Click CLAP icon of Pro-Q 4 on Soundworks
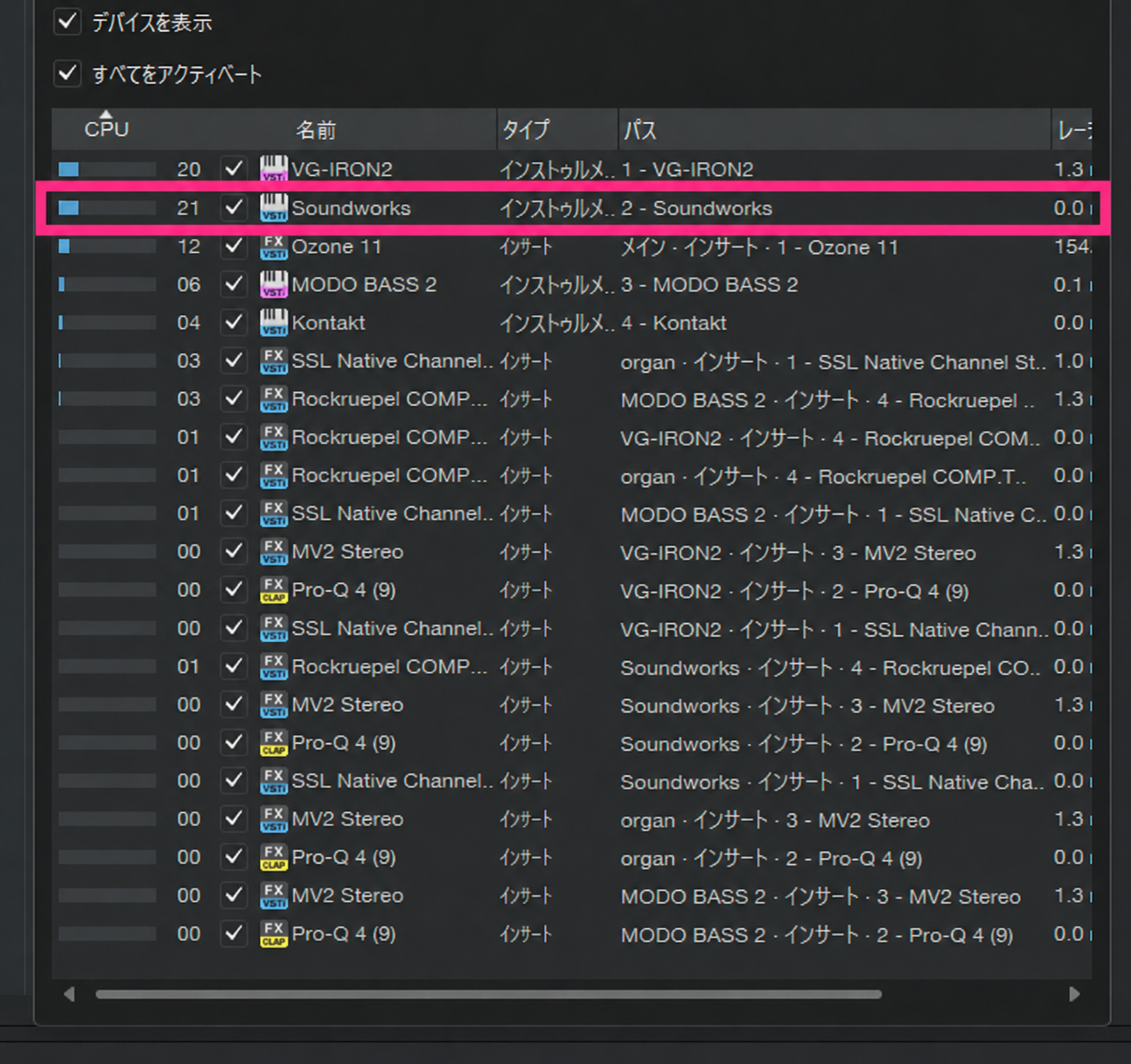 pos(274,743)
